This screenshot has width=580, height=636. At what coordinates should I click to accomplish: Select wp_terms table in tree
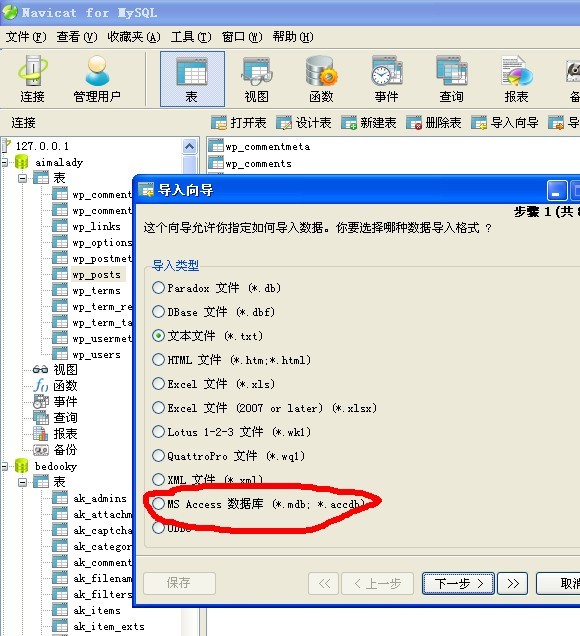tap(97, 290)
